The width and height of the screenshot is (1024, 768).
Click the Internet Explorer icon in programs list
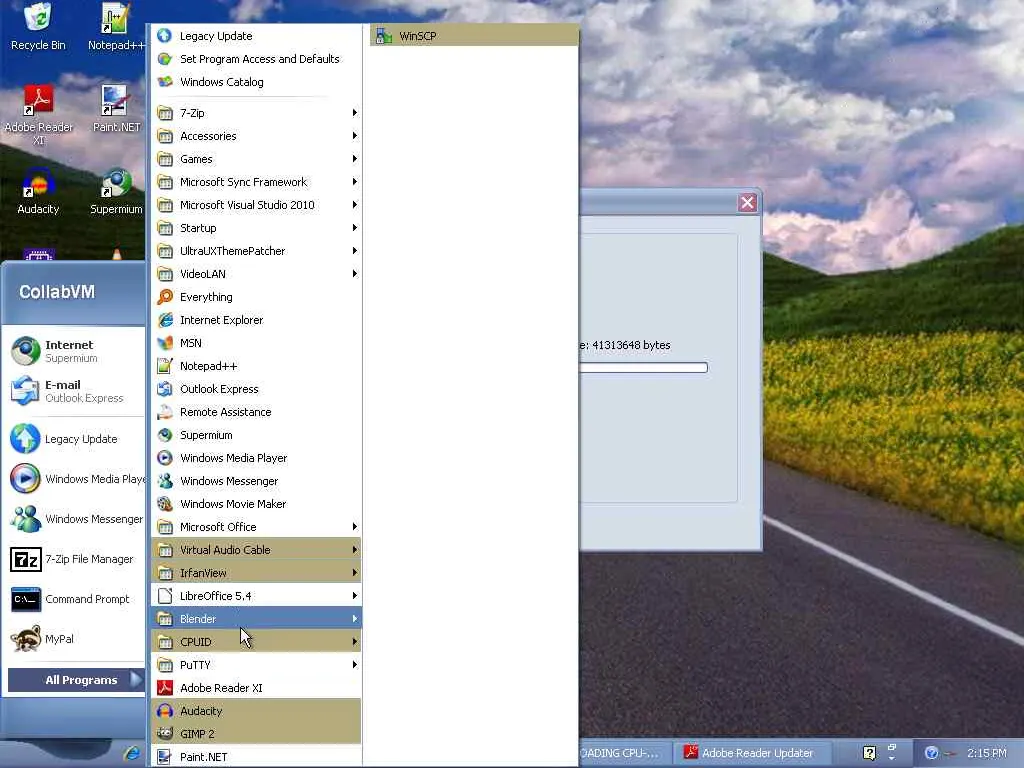click(x=165, y=320)
